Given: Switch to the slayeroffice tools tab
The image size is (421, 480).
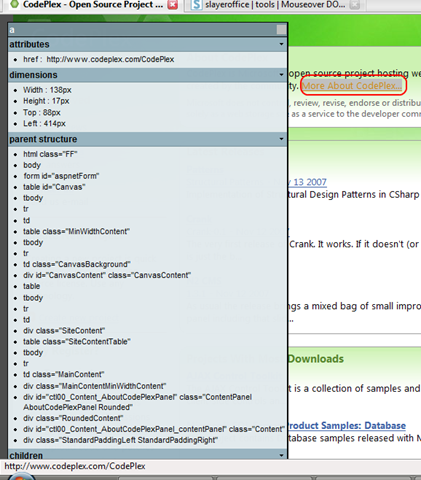Looking at the screenshot, I should (275, 5).
